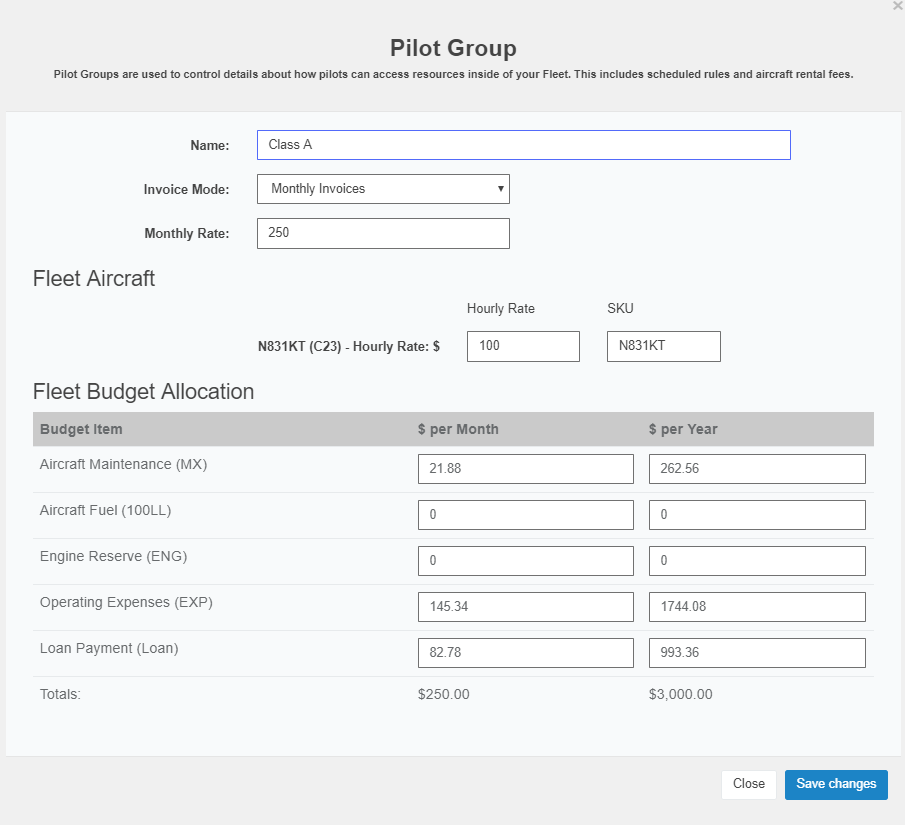Edit Aircraft Maintenance per Month value
The image size is (905, 825).
click(x=526, y=469)
